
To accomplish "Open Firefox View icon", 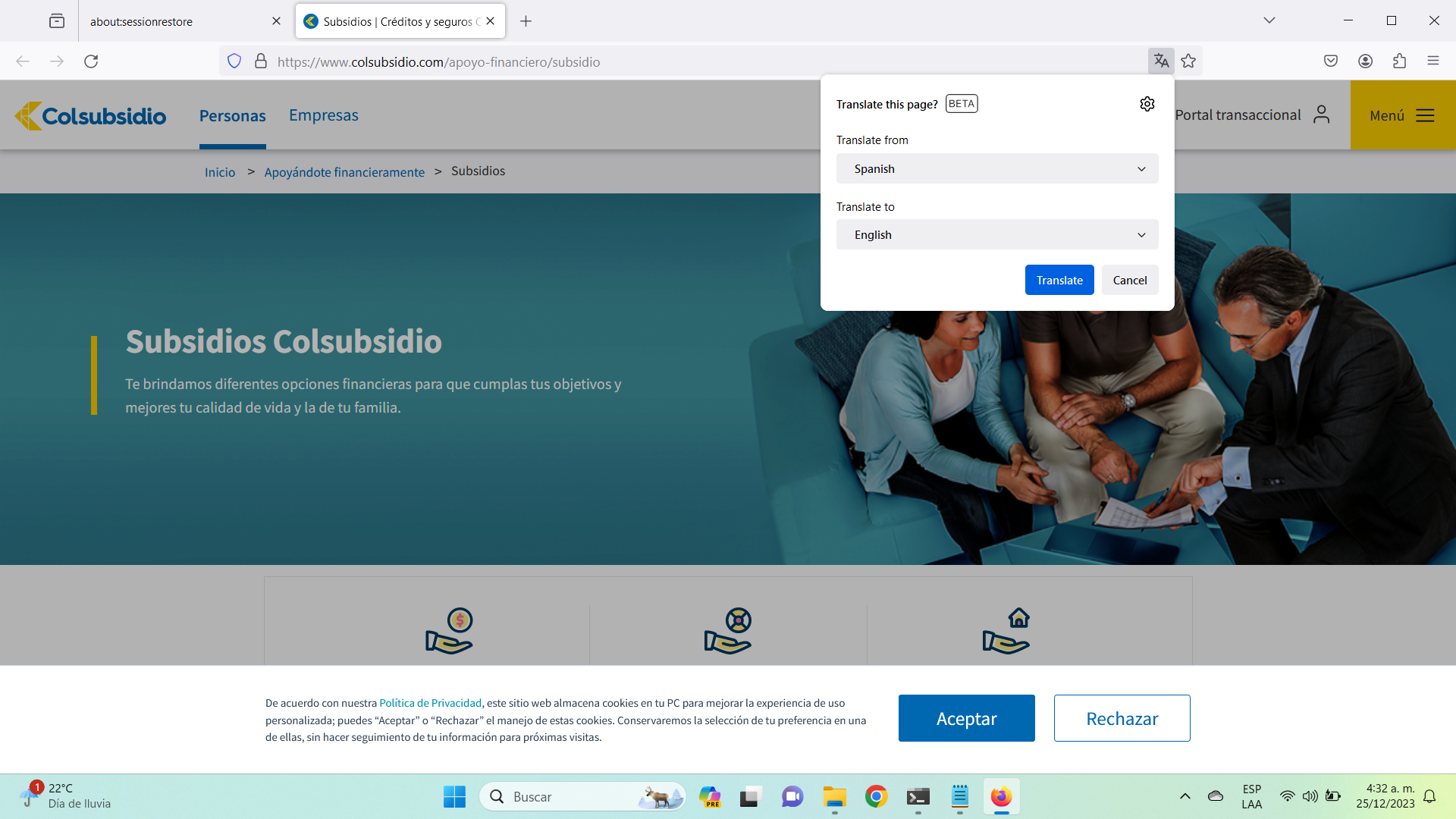I will point(57,20).
